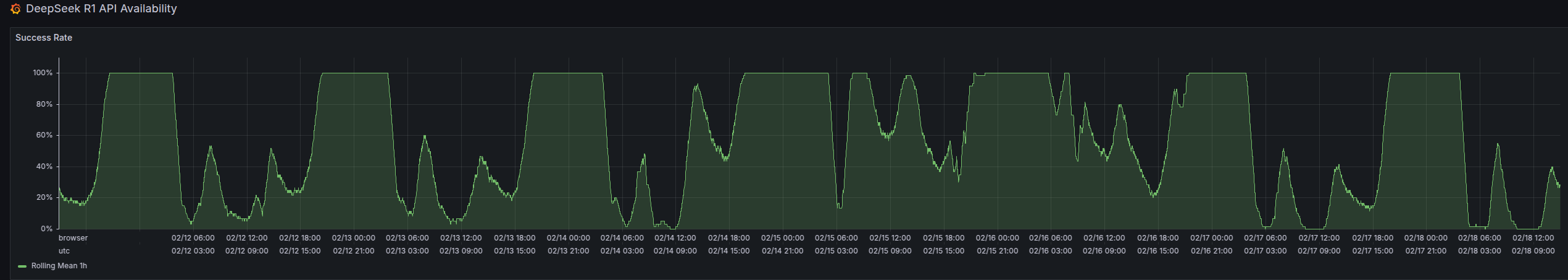The height and width of the screenshot is (280, 1568).
Task: Click the 02/17 18:00 browser time tick
Action: 1373,238
